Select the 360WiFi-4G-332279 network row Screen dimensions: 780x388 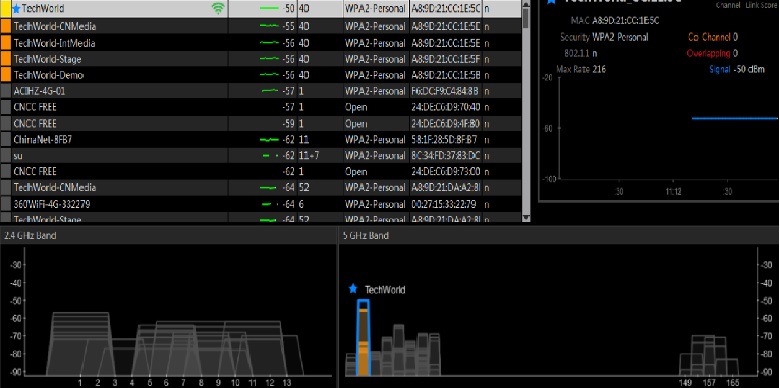click(261, 204)
